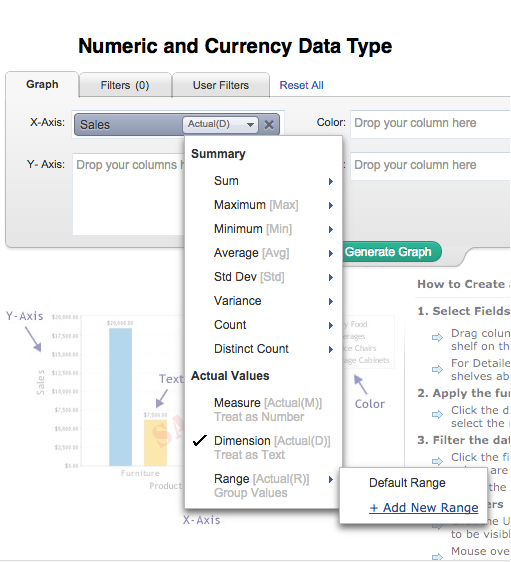
Task: Click the blue Furniture bar in chart
Action: coord(120,397)
